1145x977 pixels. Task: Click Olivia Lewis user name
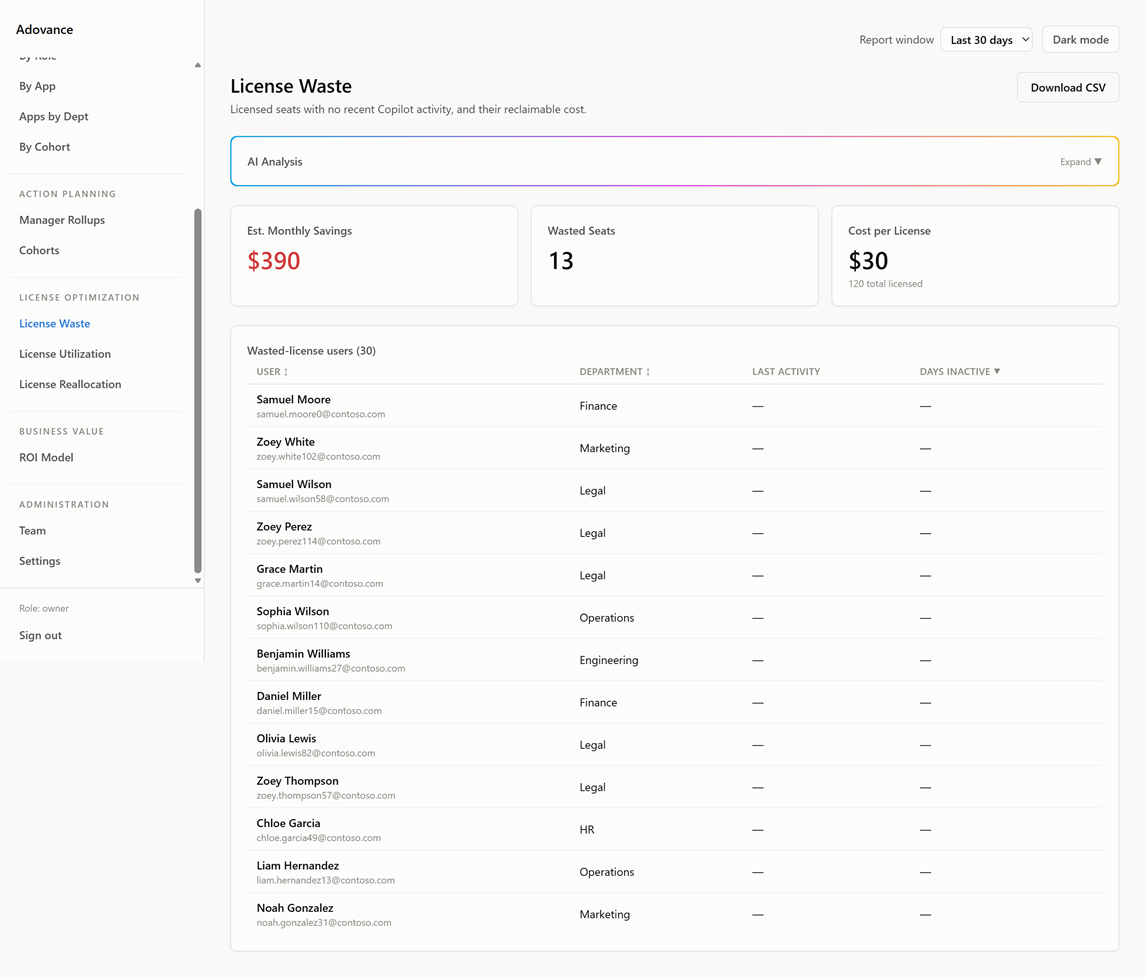(x=286, y=738)
